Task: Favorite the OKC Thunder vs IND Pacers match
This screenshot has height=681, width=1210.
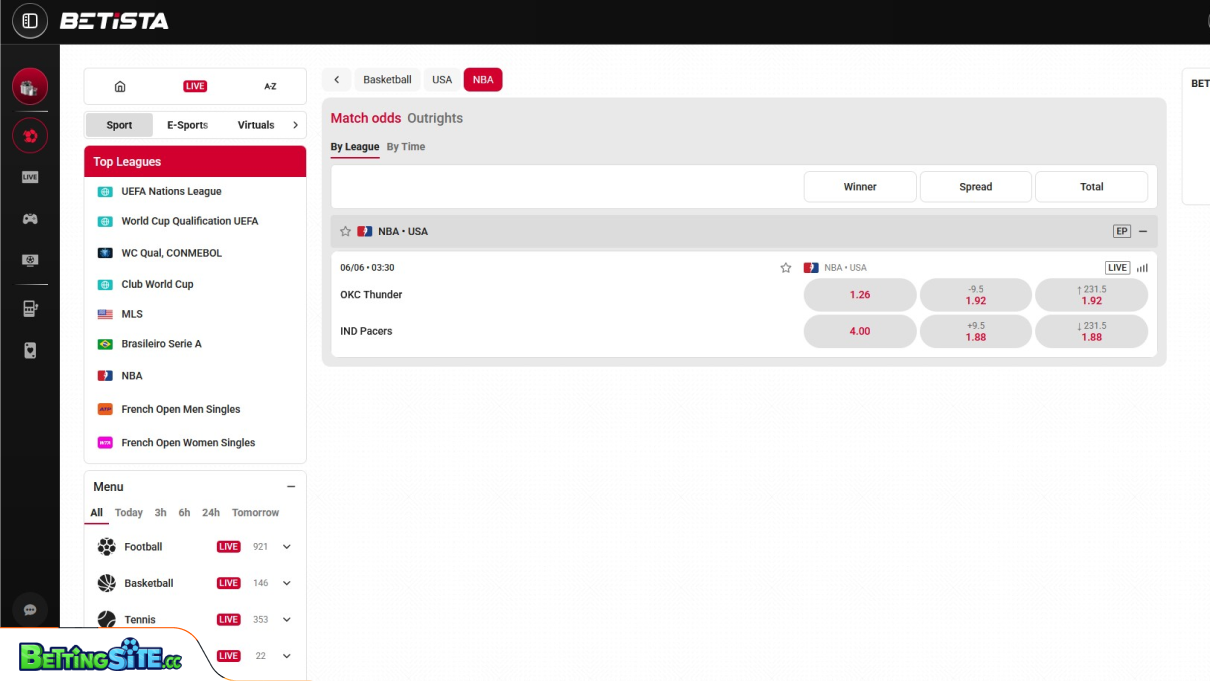Action: click(786, 267)
